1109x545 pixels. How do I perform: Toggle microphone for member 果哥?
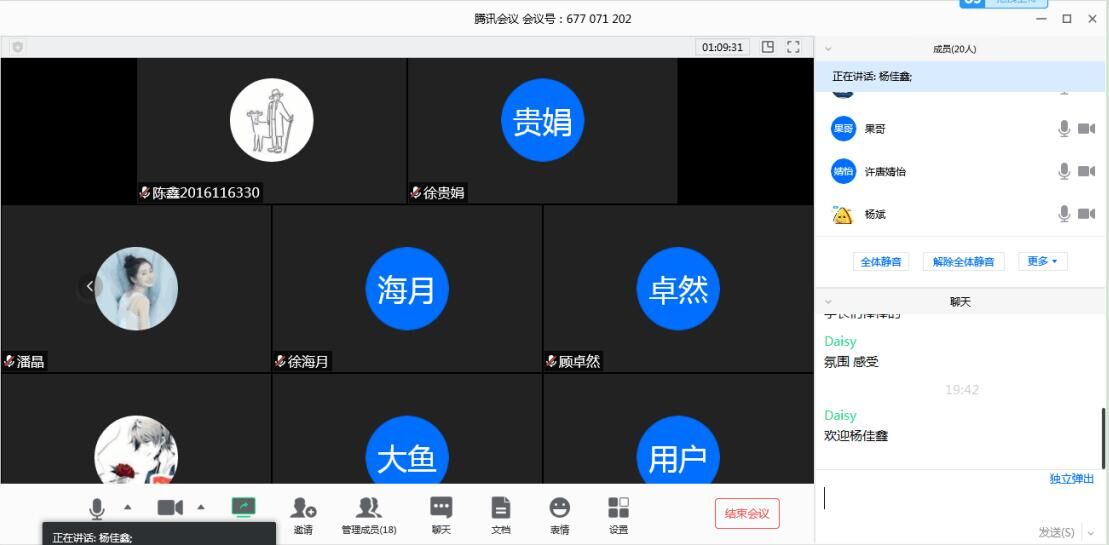(x=1064, y=129)
